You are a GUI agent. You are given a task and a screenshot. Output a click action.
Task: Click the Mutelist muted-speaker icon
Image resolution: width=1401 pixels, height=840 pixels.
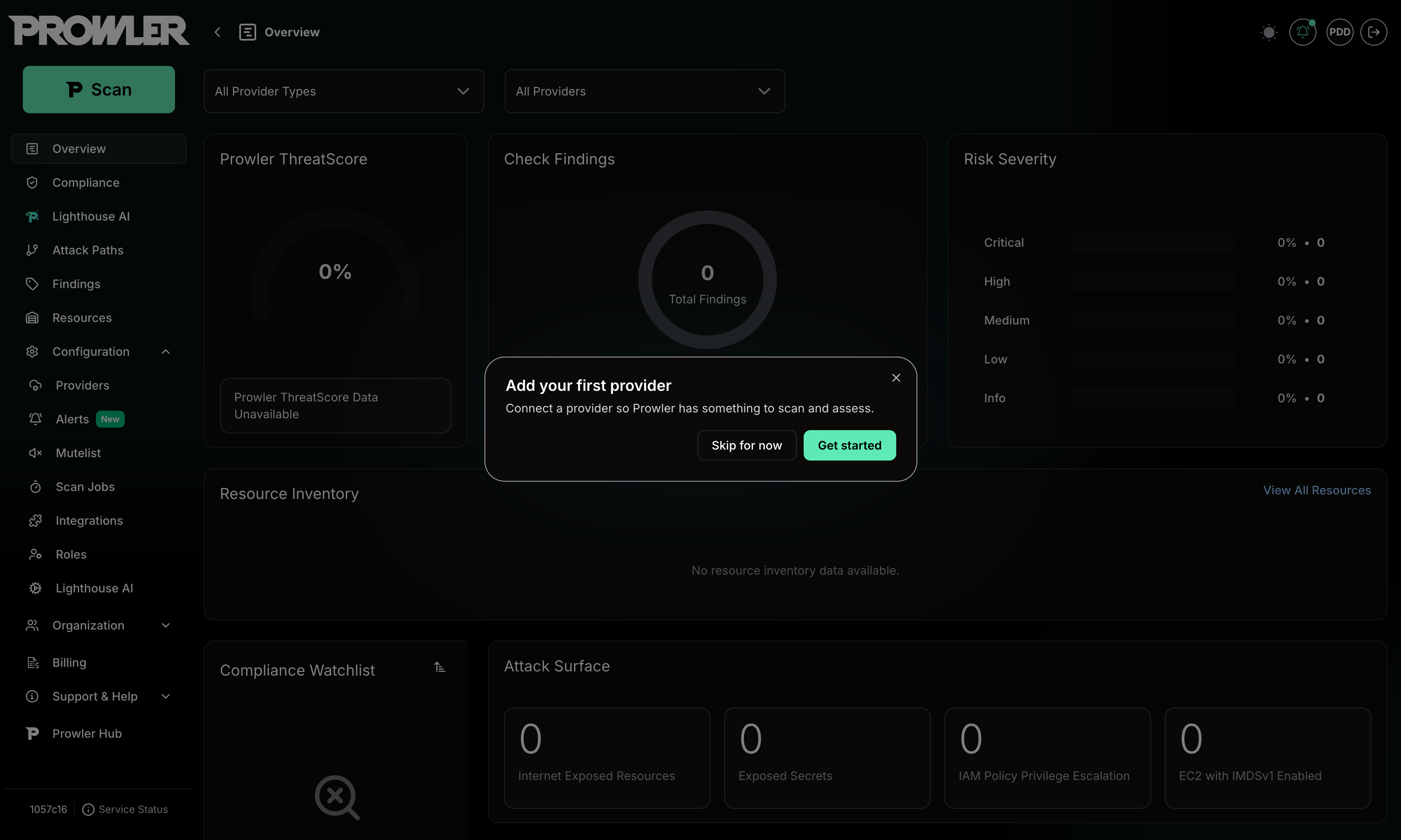35,453
